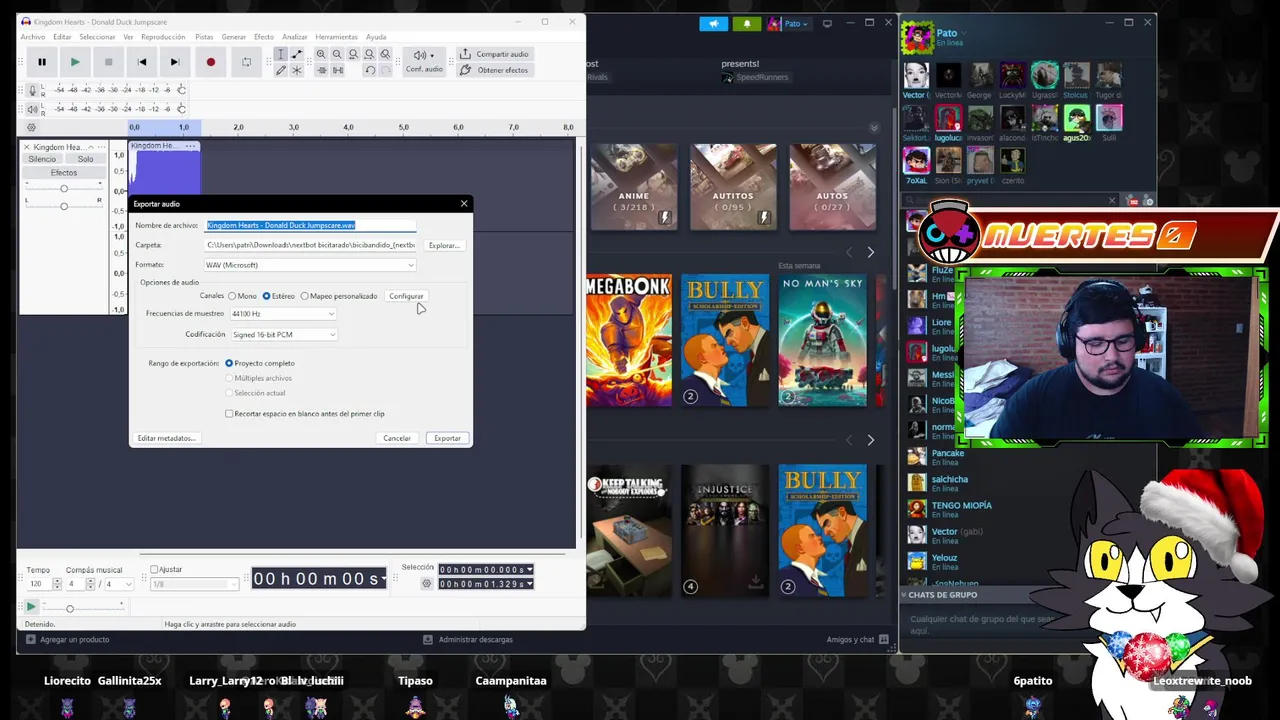This screenshot has height=720, width=1280.
Task: Solo the Kingdom Hearts track
Action: click(x=86, y=159)
